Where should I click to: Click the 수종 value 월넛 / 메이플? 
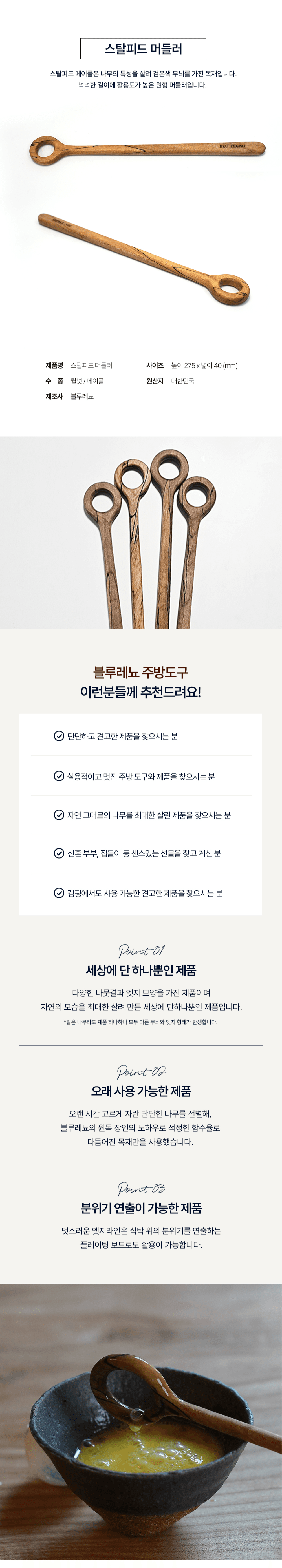[87, 381]
